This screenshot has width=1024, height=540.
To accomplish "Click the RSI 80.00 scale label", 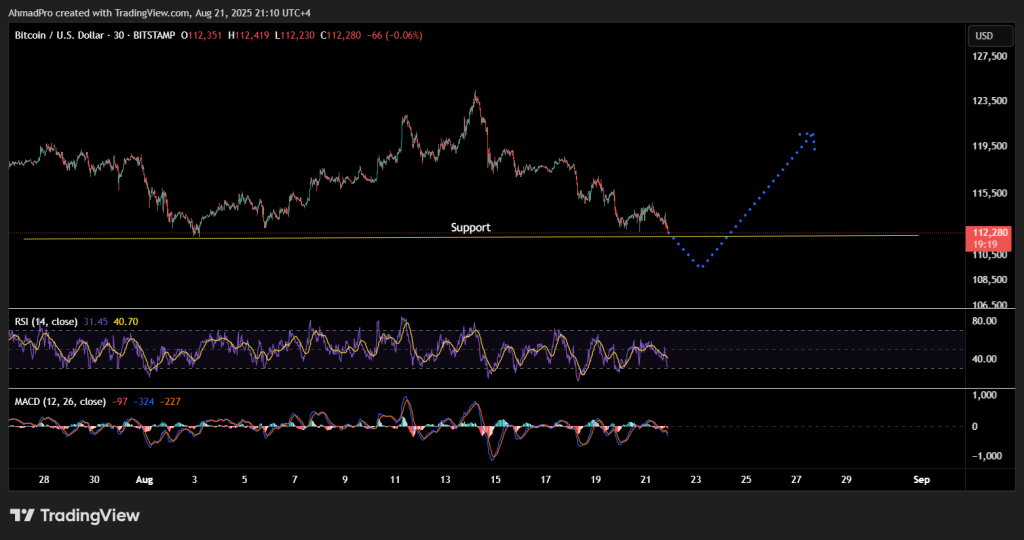I will 985,321.
